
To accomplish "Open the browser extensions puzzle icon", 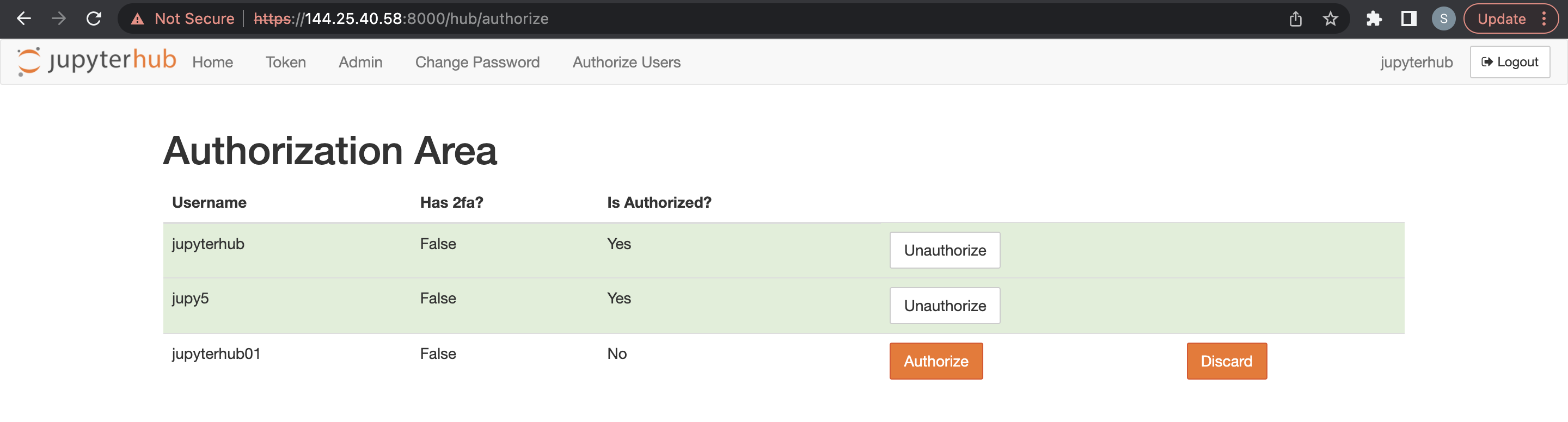I will coord(1373,19).
